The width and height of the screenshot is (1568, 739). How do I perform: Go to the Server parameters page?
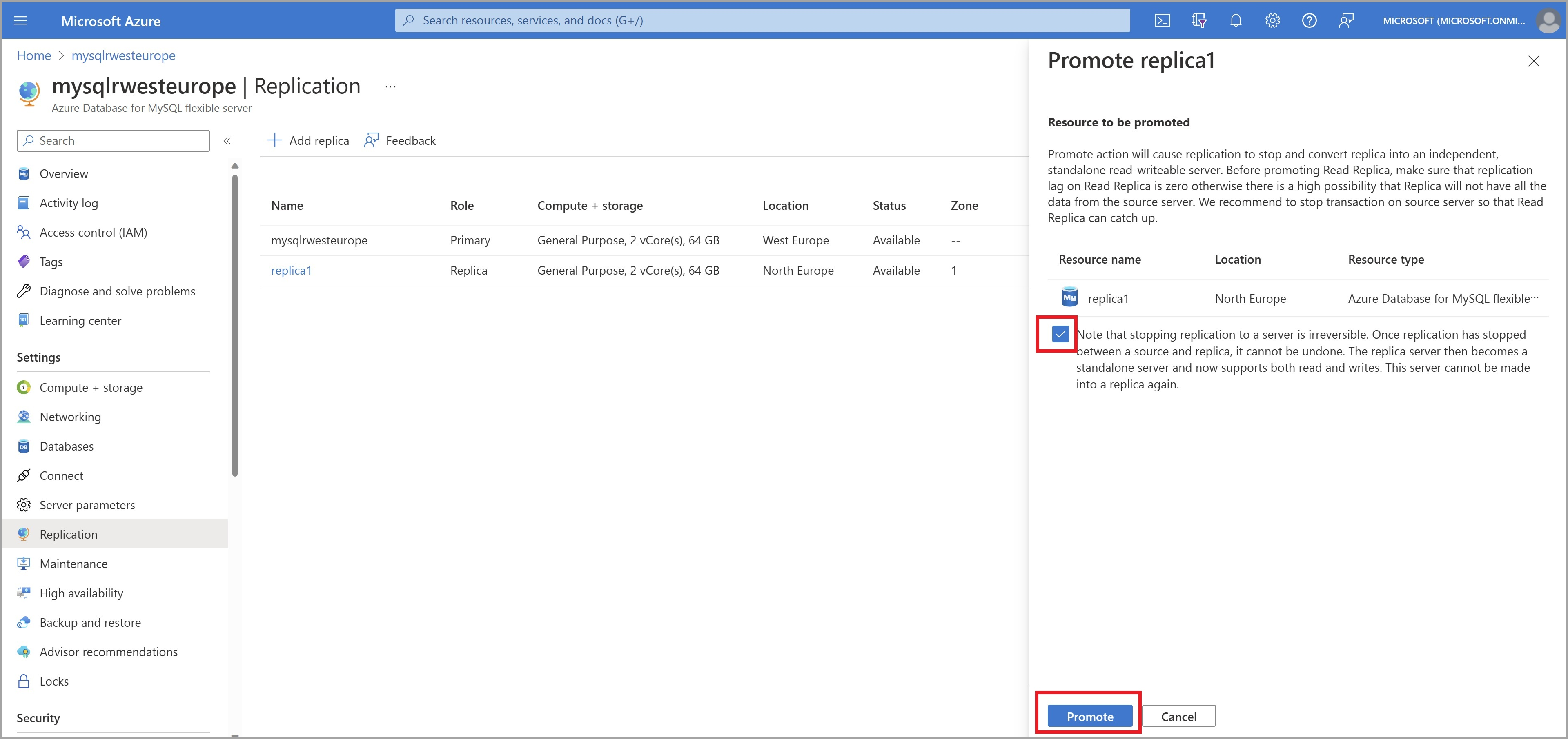click(87, 505)
